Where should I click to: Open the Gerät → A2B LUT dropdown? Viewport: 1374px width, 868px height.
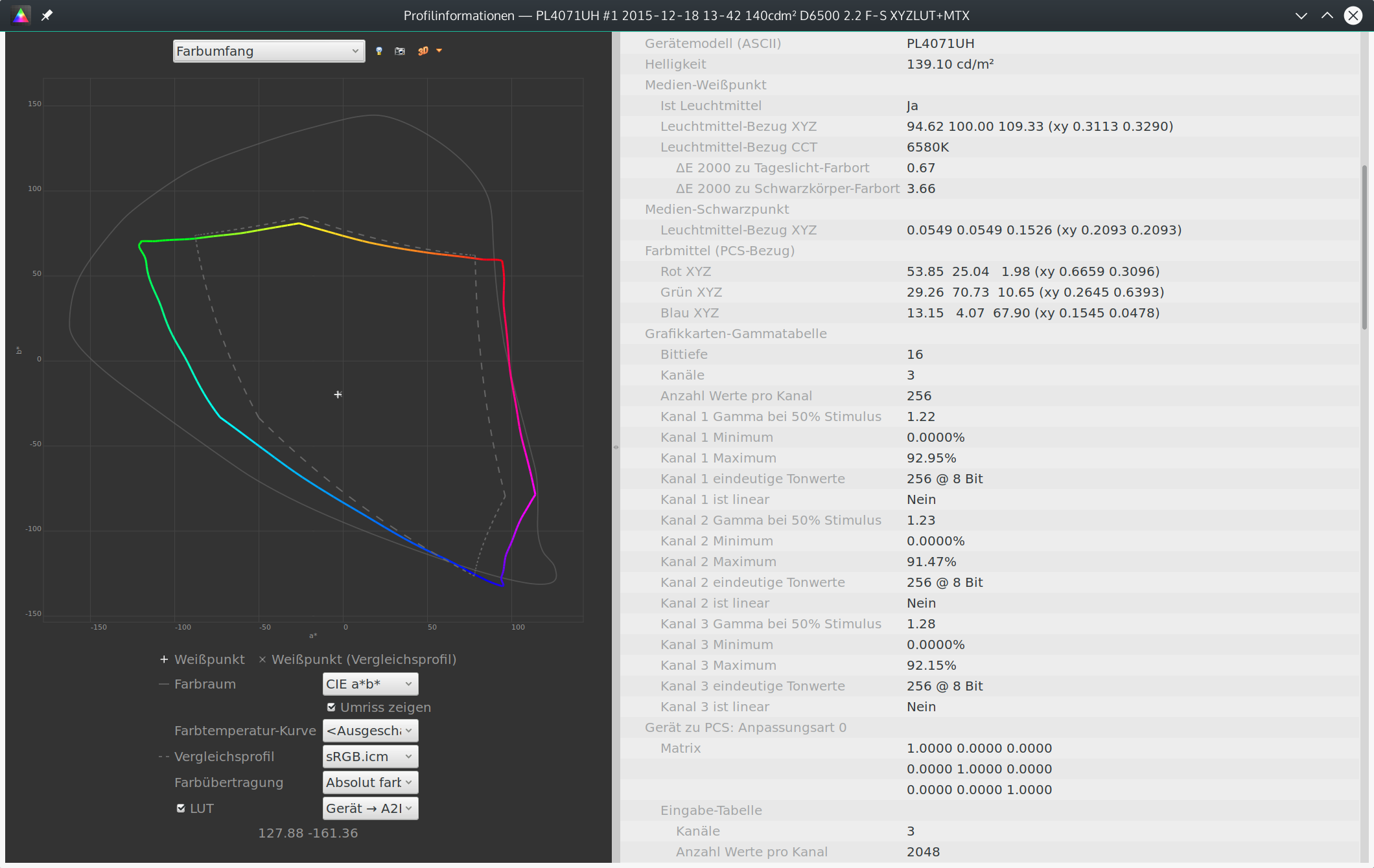[370, 808]
